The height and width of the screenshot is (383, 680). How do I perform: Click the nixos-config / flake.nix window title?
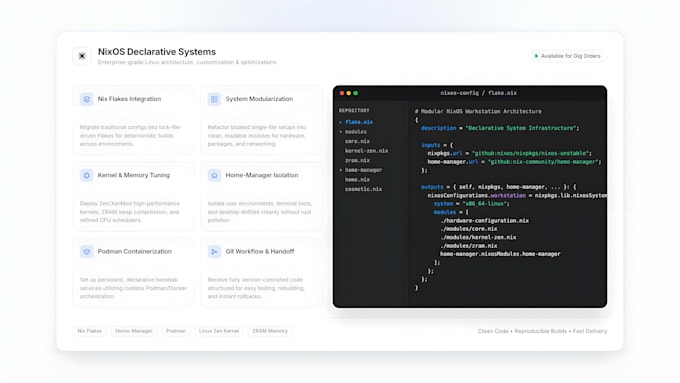point(478,93)
